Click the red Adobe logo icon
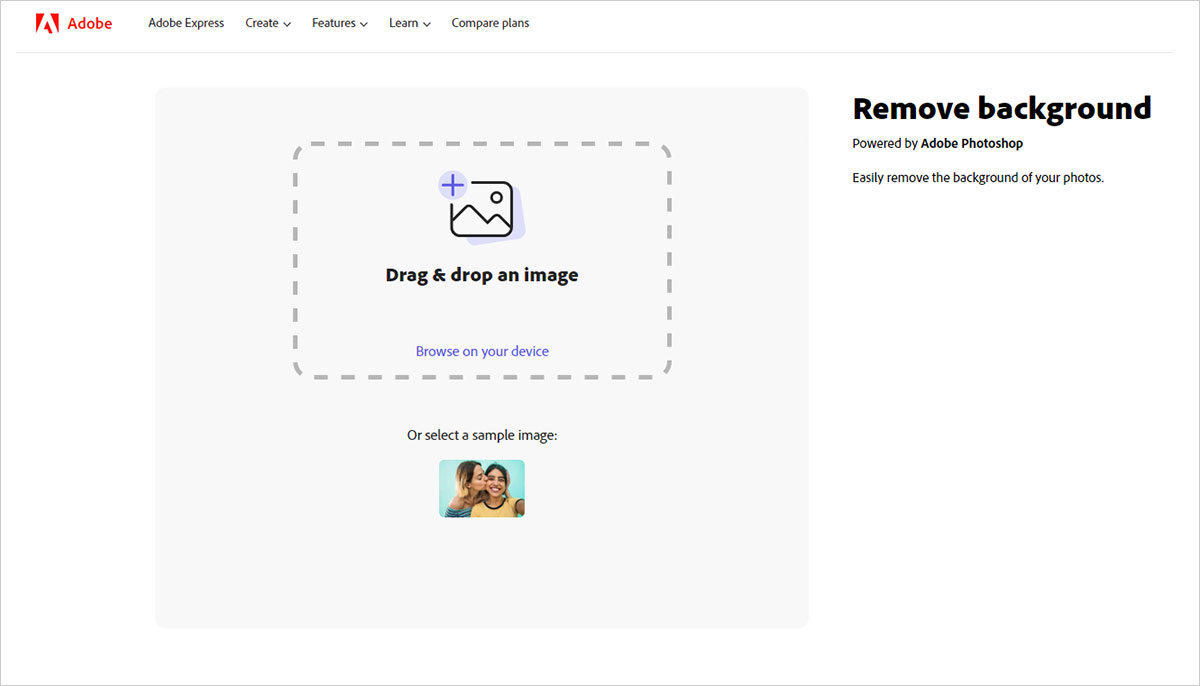The image size is (1200, 686). [x=47, y=23]
